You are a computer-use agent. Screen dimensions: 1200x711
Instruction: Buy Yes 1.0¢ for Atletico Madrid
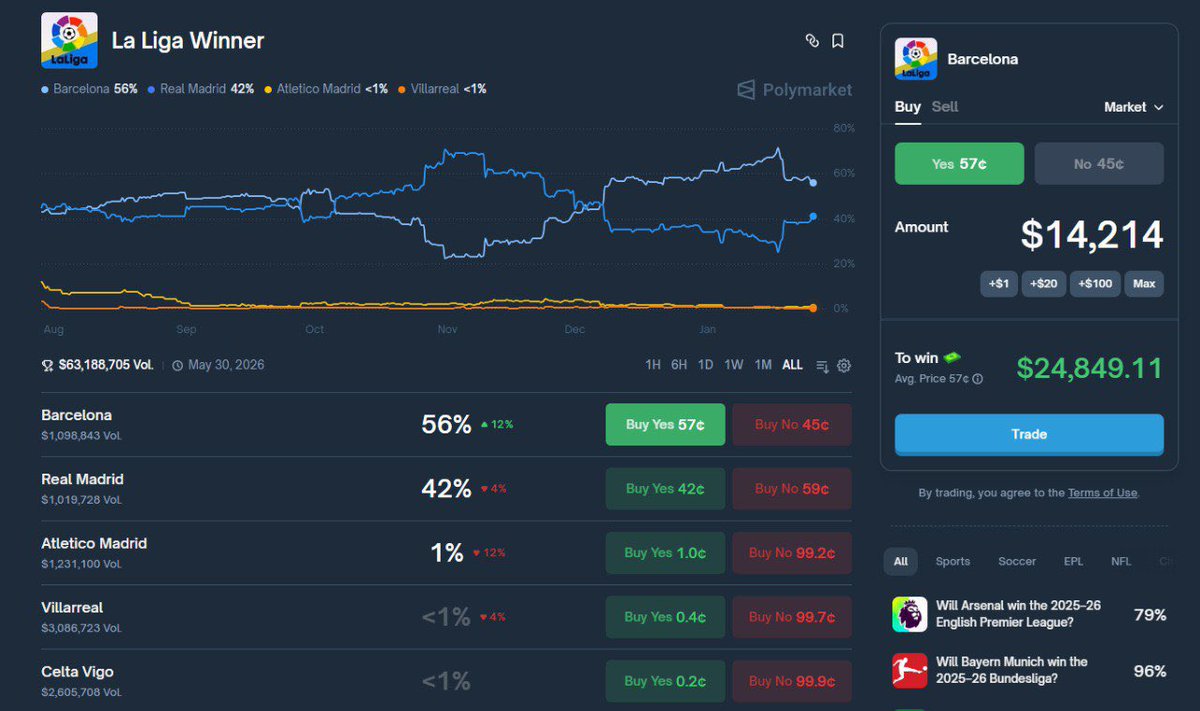pos(665,553)
